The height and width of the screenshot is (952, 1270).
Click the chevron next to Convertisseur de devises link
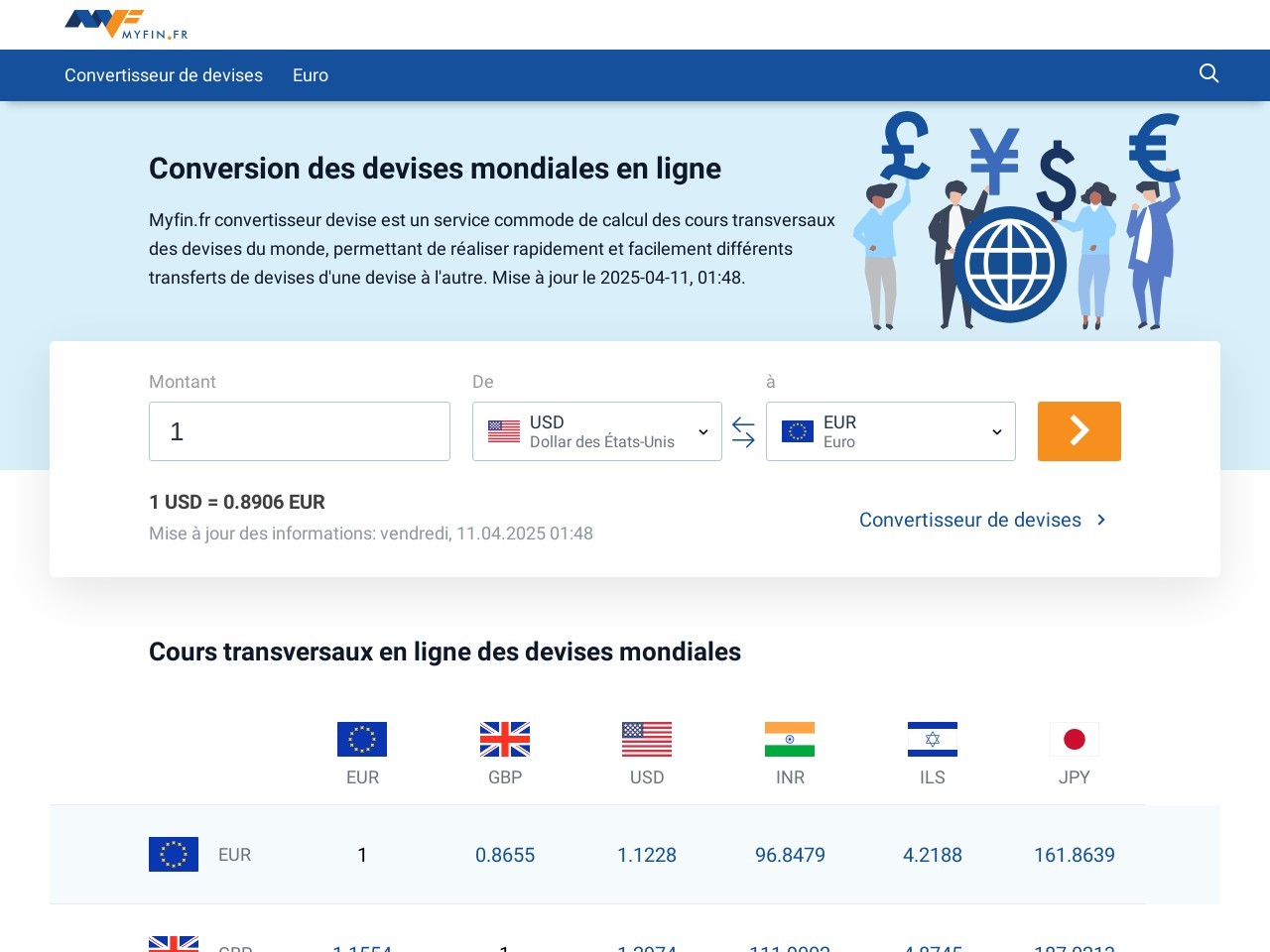pos(1101,520)
